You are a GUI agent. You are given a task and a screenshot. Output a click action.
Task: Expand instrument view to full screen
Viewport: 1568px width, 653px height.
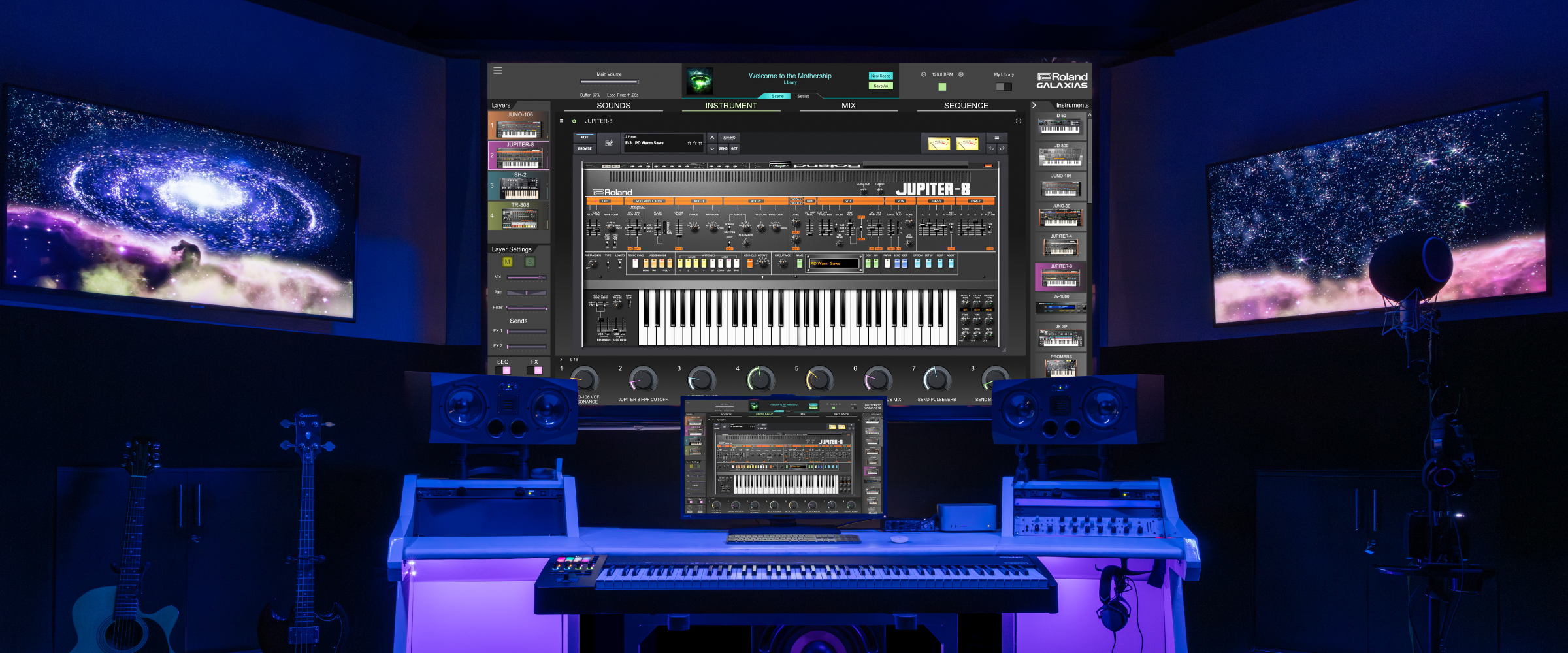pyautogui.click(x=1018, y=121)
